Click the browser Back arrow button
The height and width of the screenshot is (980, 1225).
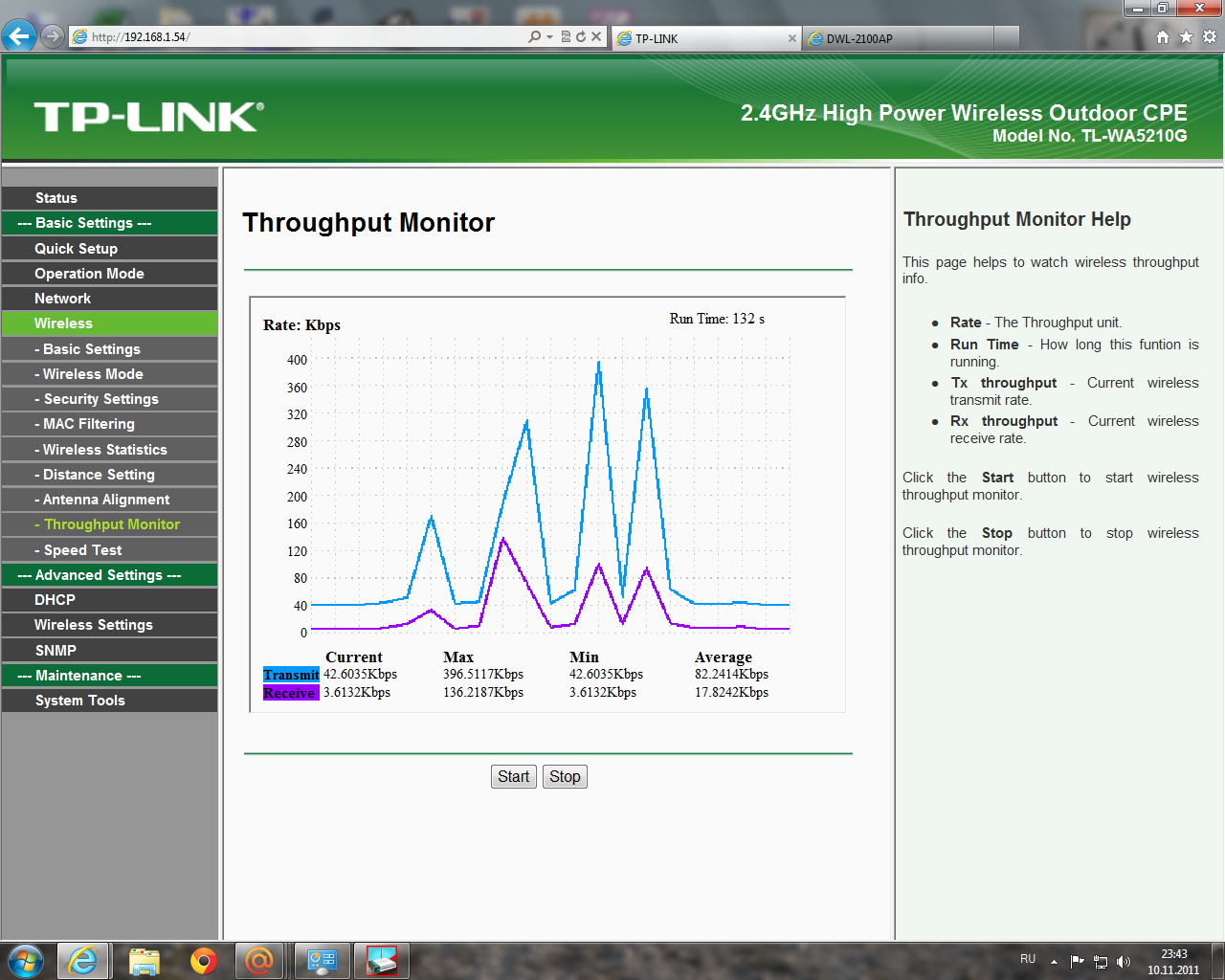pyautogui.click(x=19, y=36)
